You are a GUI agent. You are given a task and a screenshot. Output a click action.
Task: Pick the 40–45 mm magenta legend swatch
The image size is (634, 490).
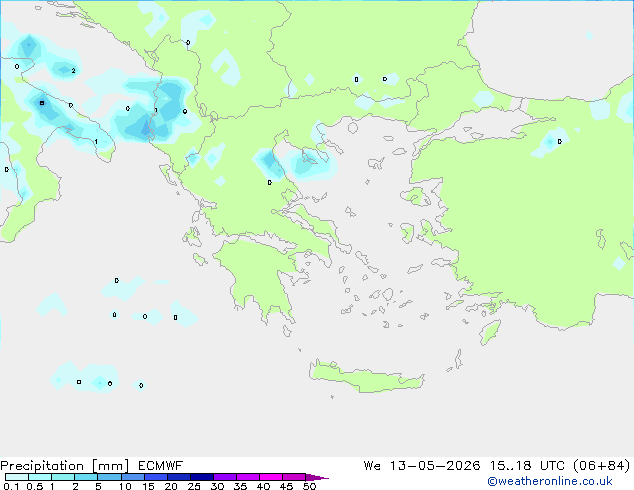point(271,477)
